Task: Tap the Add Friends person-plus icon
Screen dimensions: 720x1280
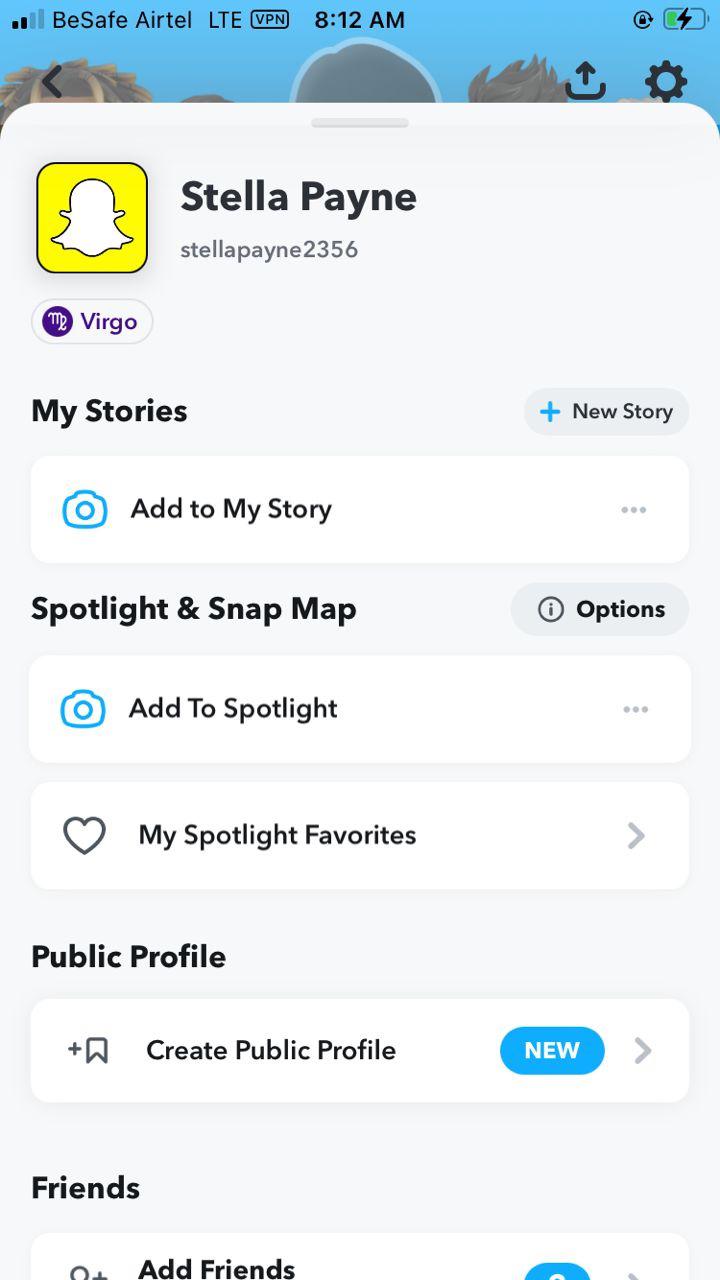Action: point(88,1272)
